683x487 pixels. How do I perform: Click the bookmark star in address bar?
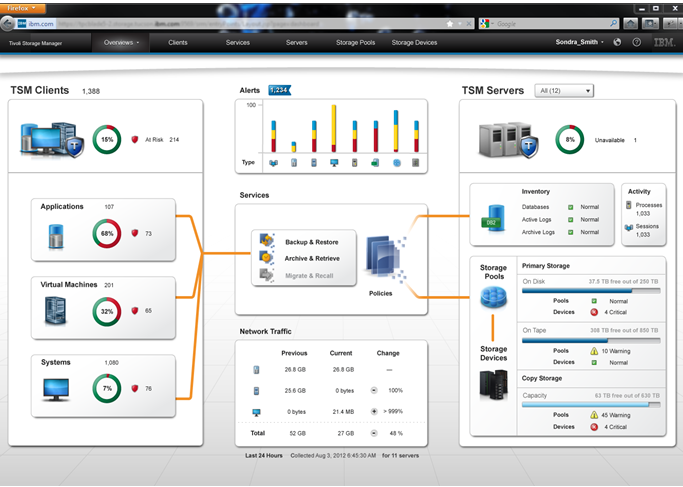point(450,24)
